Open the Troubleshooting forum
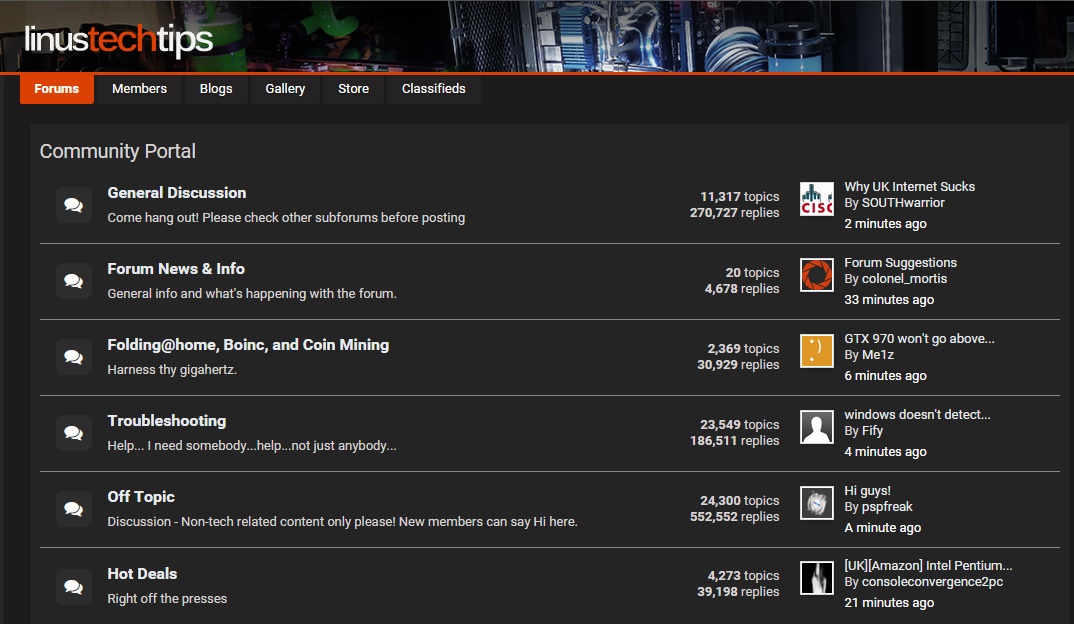The height and width of the screenshot is (624, 1074). pos(166,421)
